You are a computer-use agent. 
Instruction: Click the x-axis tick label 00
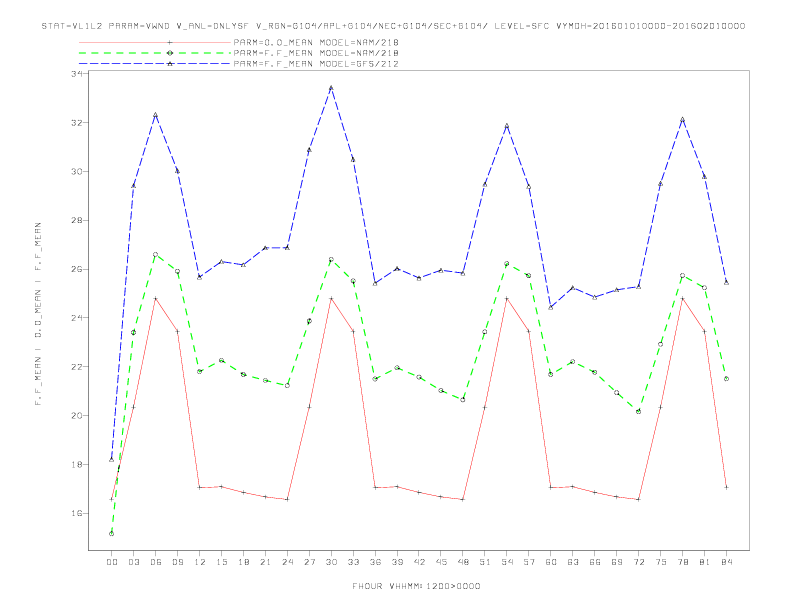112,562
